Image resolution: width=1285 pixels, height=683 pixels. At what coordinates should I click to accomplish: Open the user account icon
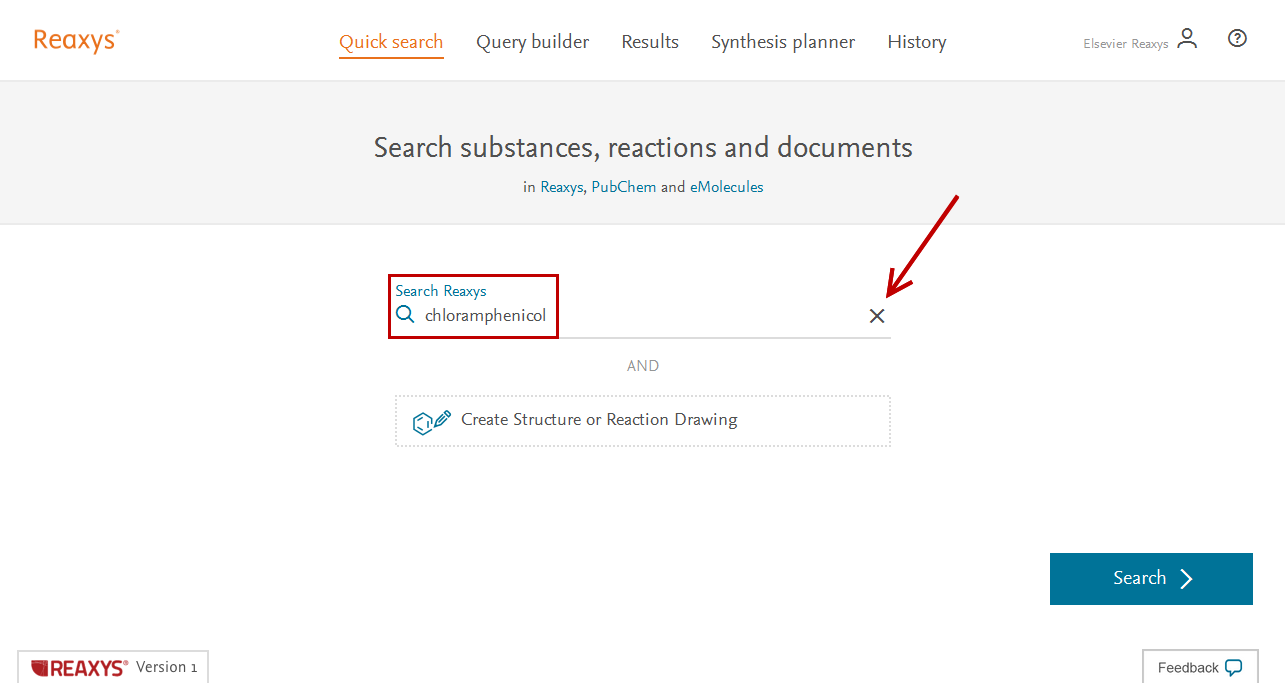pos(1187,39)
